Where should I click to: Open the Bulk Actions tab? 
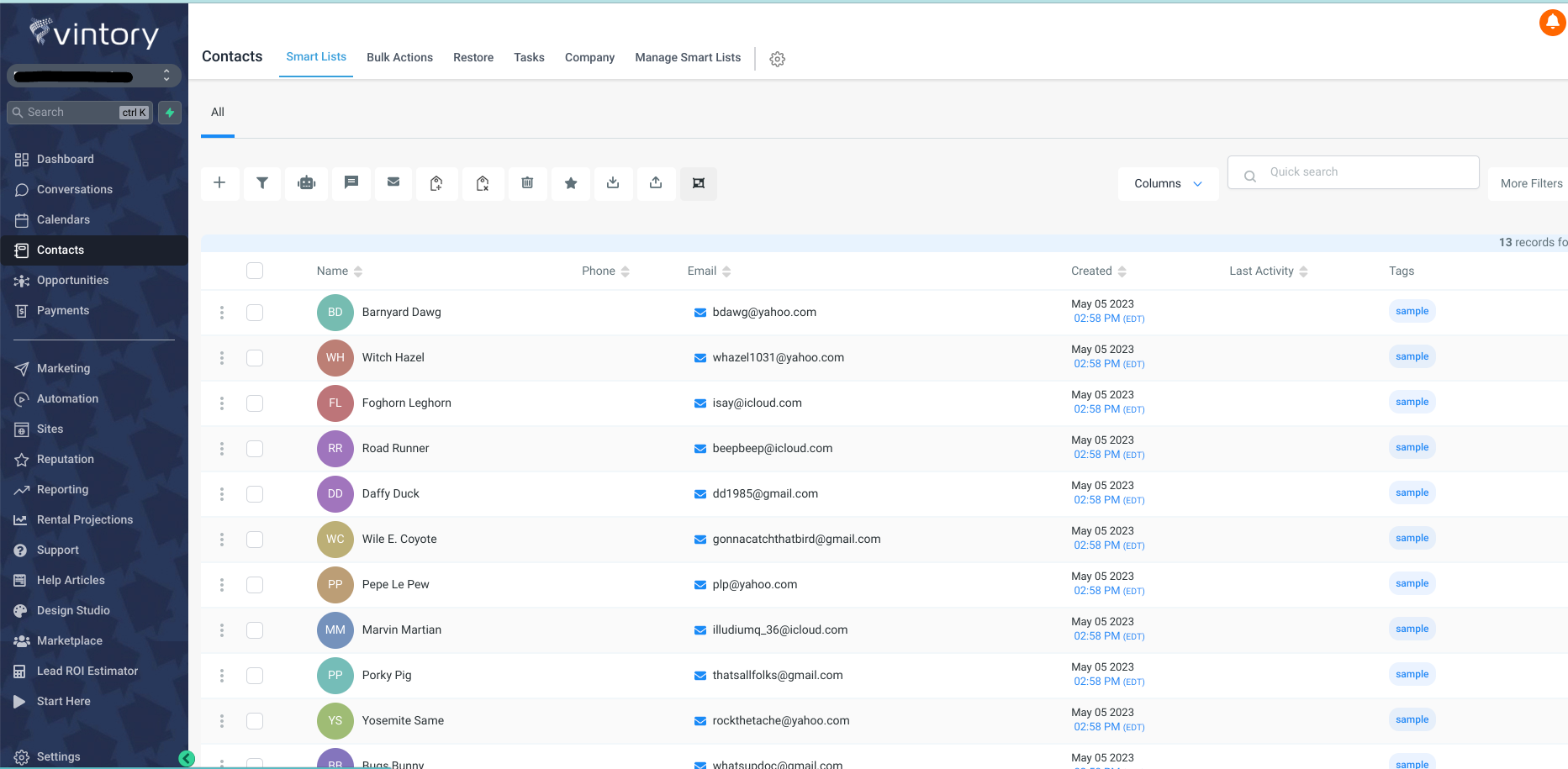coord(399,57)
